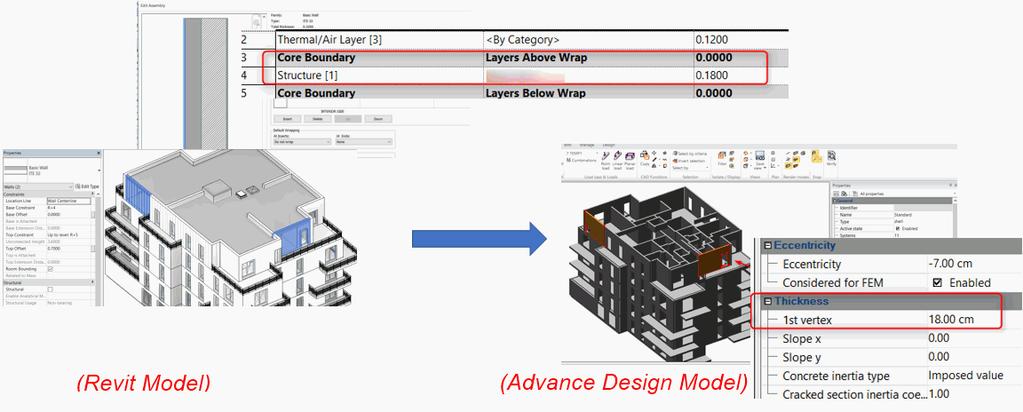
Task: Collapse the Constraints group in Revit Properties
Action: click(x=93, y=194)
